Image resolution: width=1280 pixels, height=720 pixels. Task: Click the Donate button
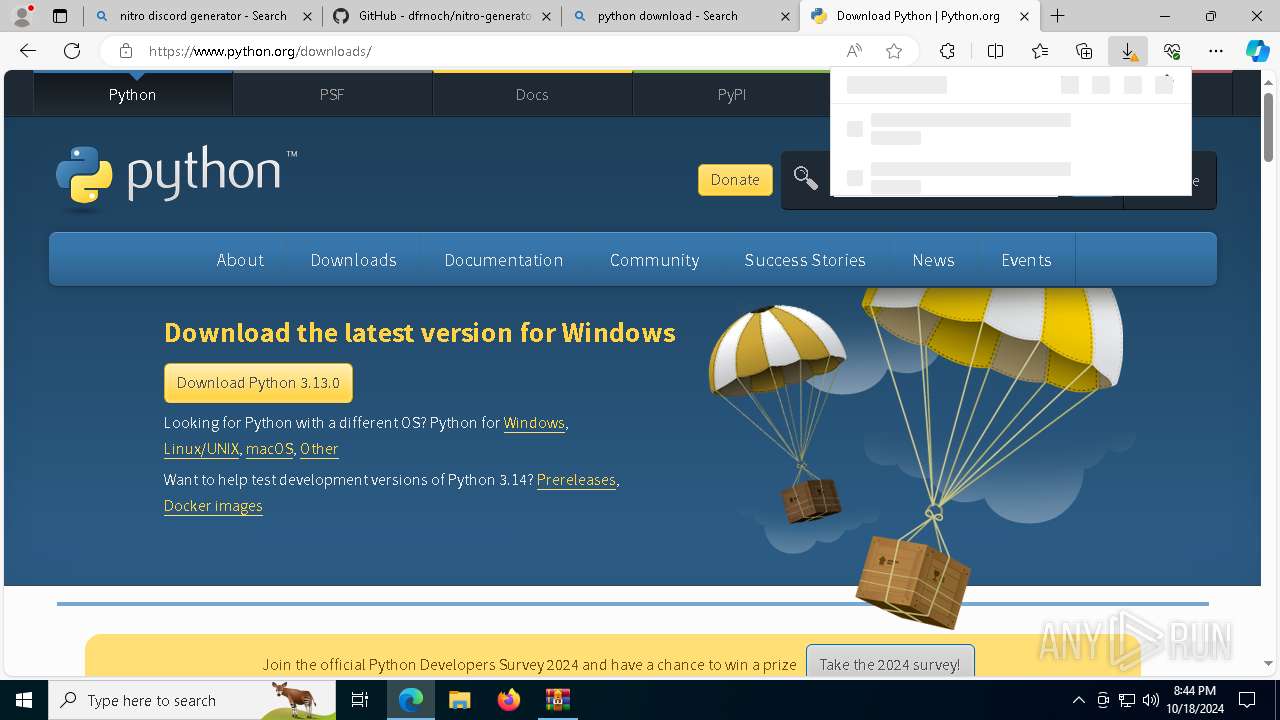click(735, 180)
